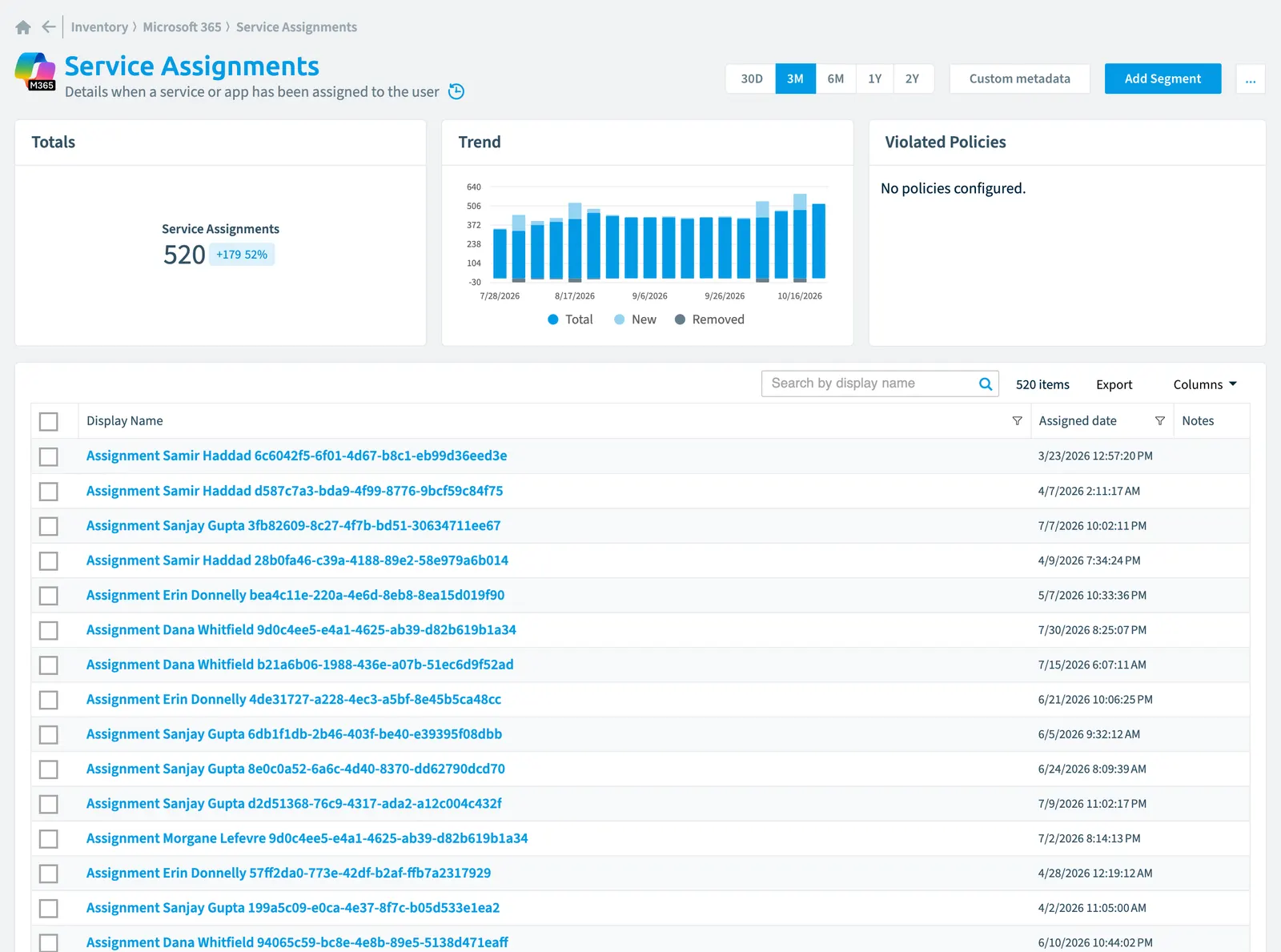Toggle the New legend marker

(x=619, y=319)
